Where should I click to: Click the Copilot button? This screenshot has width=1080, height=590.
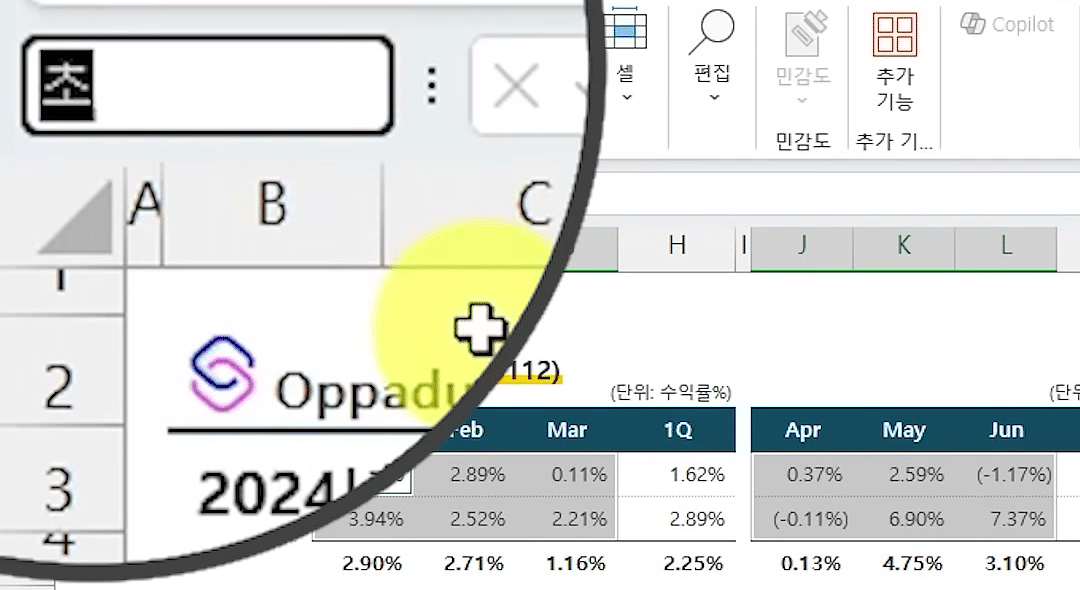(x=1007, y=25)
